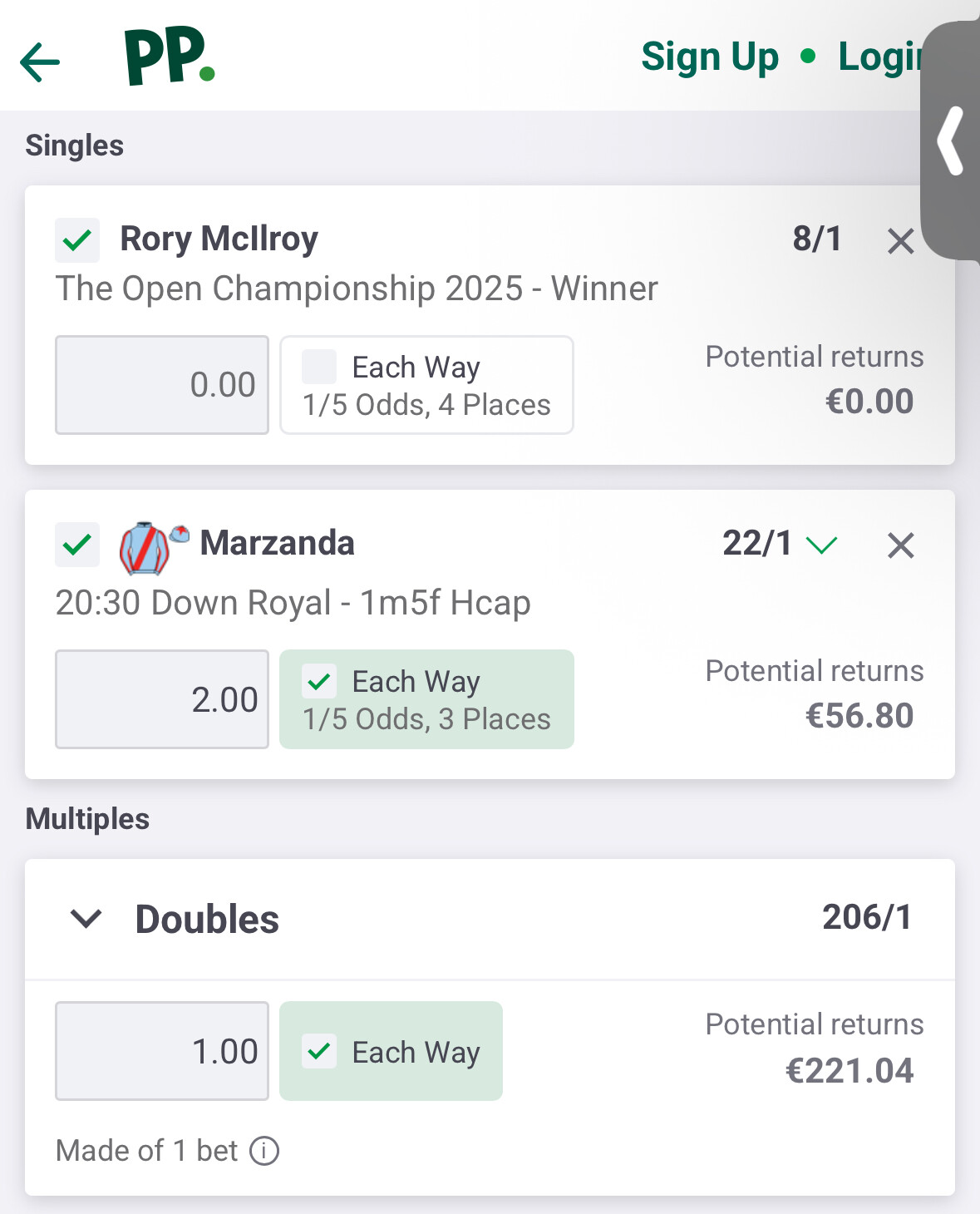The image size is (980, 1214).
Task: Focus the Rory McIlroy stake field
Action: 162,385
